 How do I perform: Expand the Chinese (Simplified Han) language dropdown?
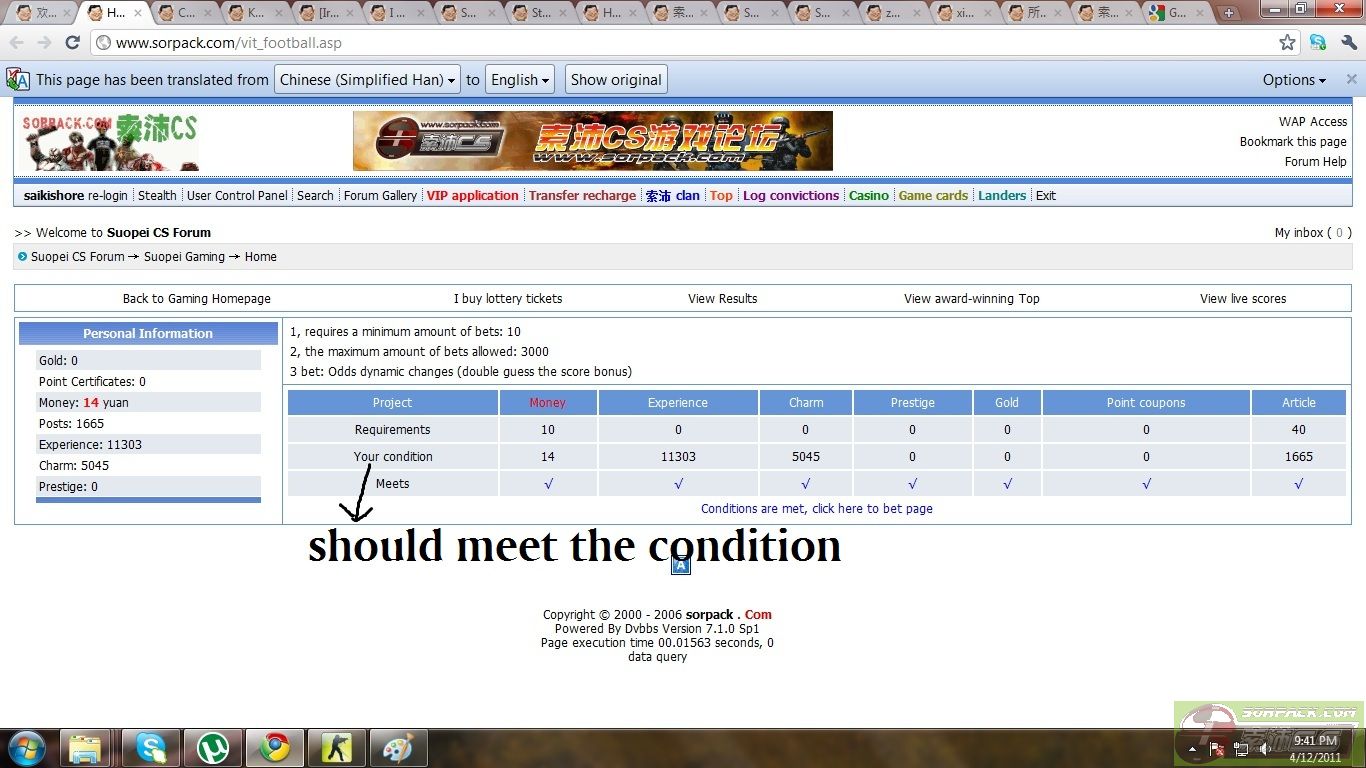(367, 80)
